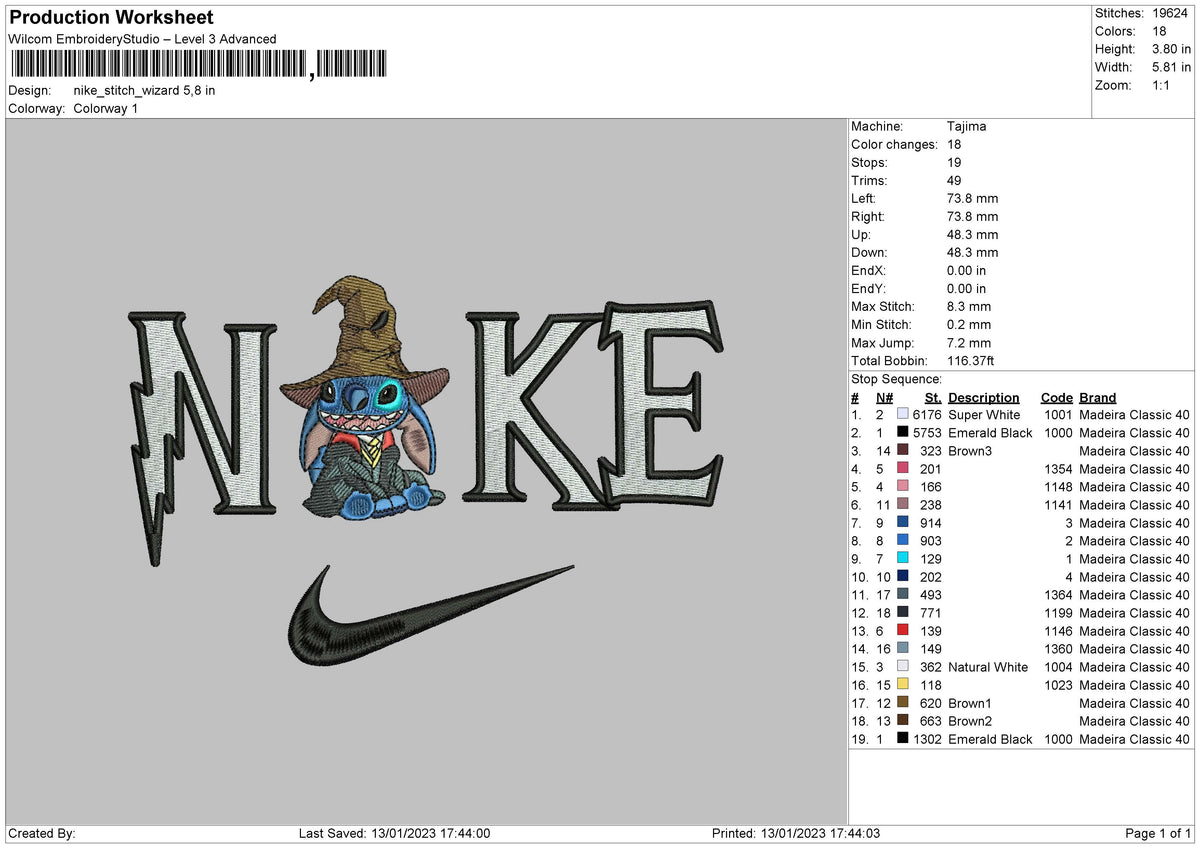Click the design name 'nike_stitch_wizard 5,8 in'
This screenshot has width=1200, height=848.
point(144,90)
